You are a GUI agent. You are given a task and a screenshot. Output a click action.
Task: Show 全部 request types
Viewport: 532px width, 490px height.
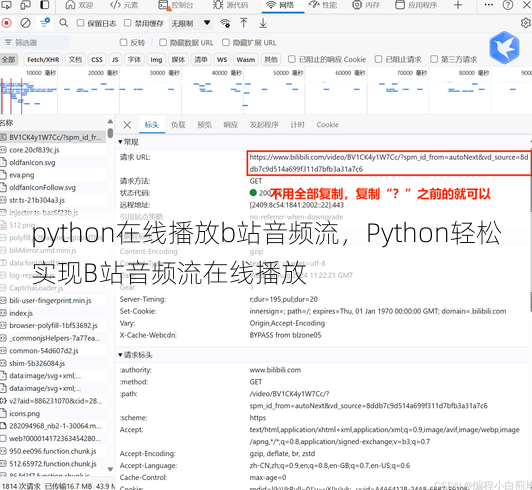8,59
